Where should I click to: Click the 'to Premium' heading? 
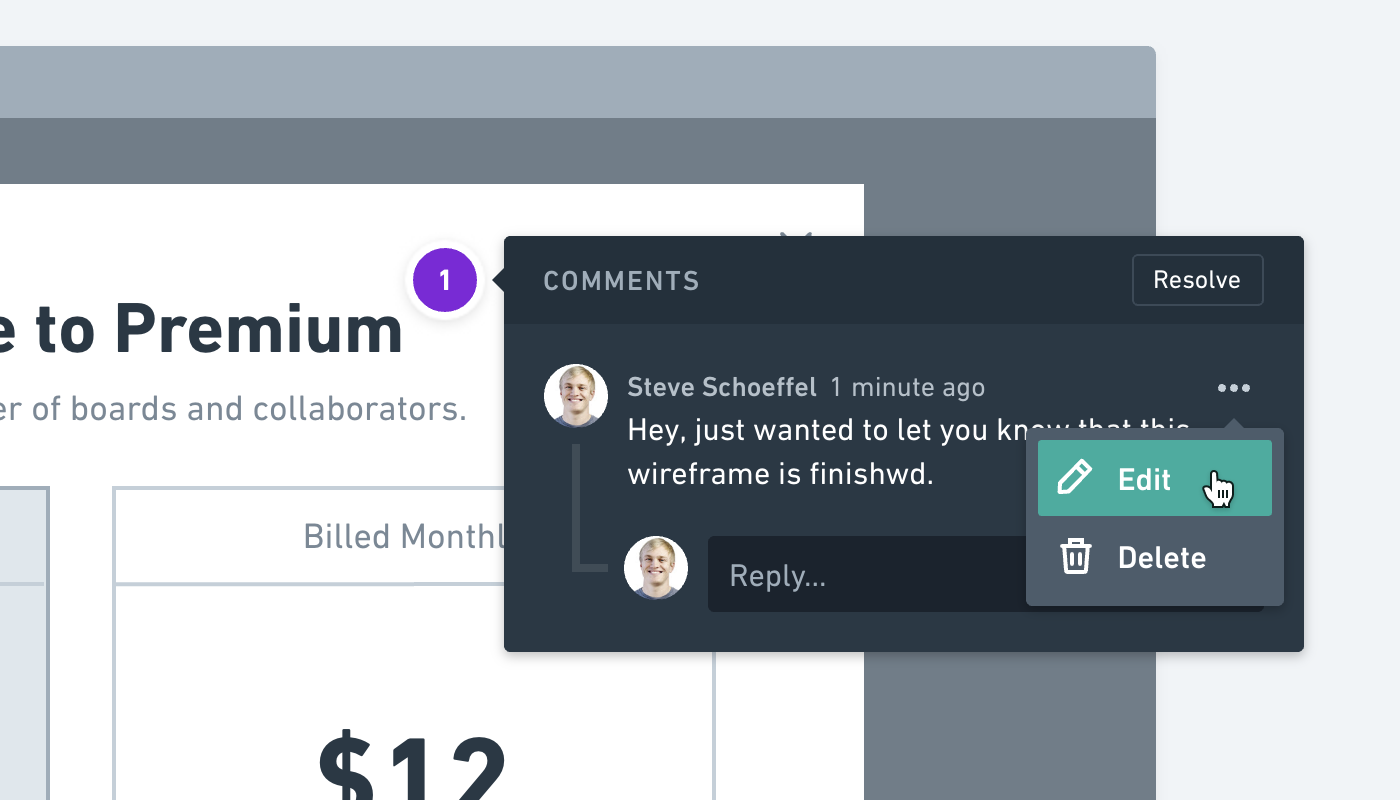coord(200,328)
